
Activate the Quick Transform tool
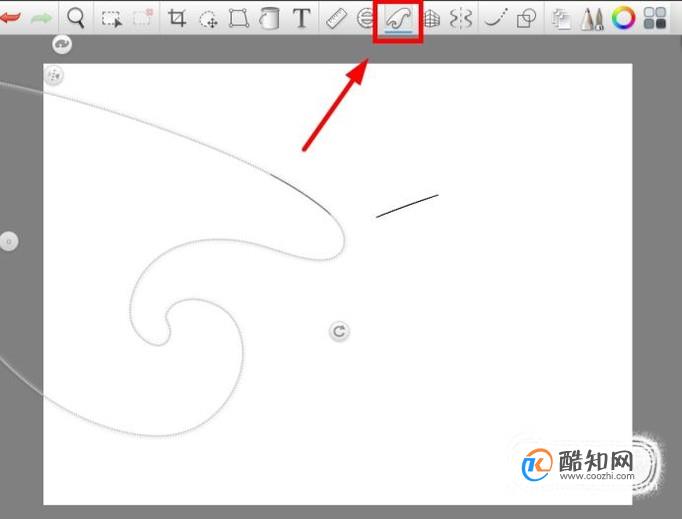(208, 20)
